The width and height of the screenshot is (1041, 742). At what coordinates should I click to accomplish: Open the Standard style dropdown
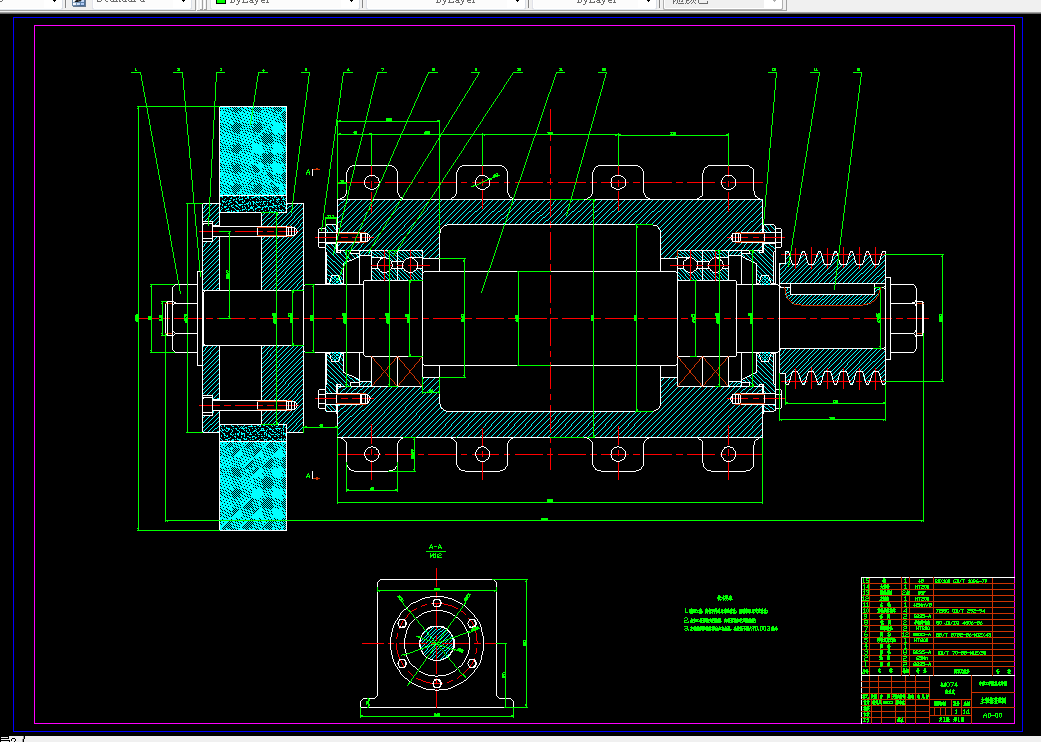pos(141,3)
